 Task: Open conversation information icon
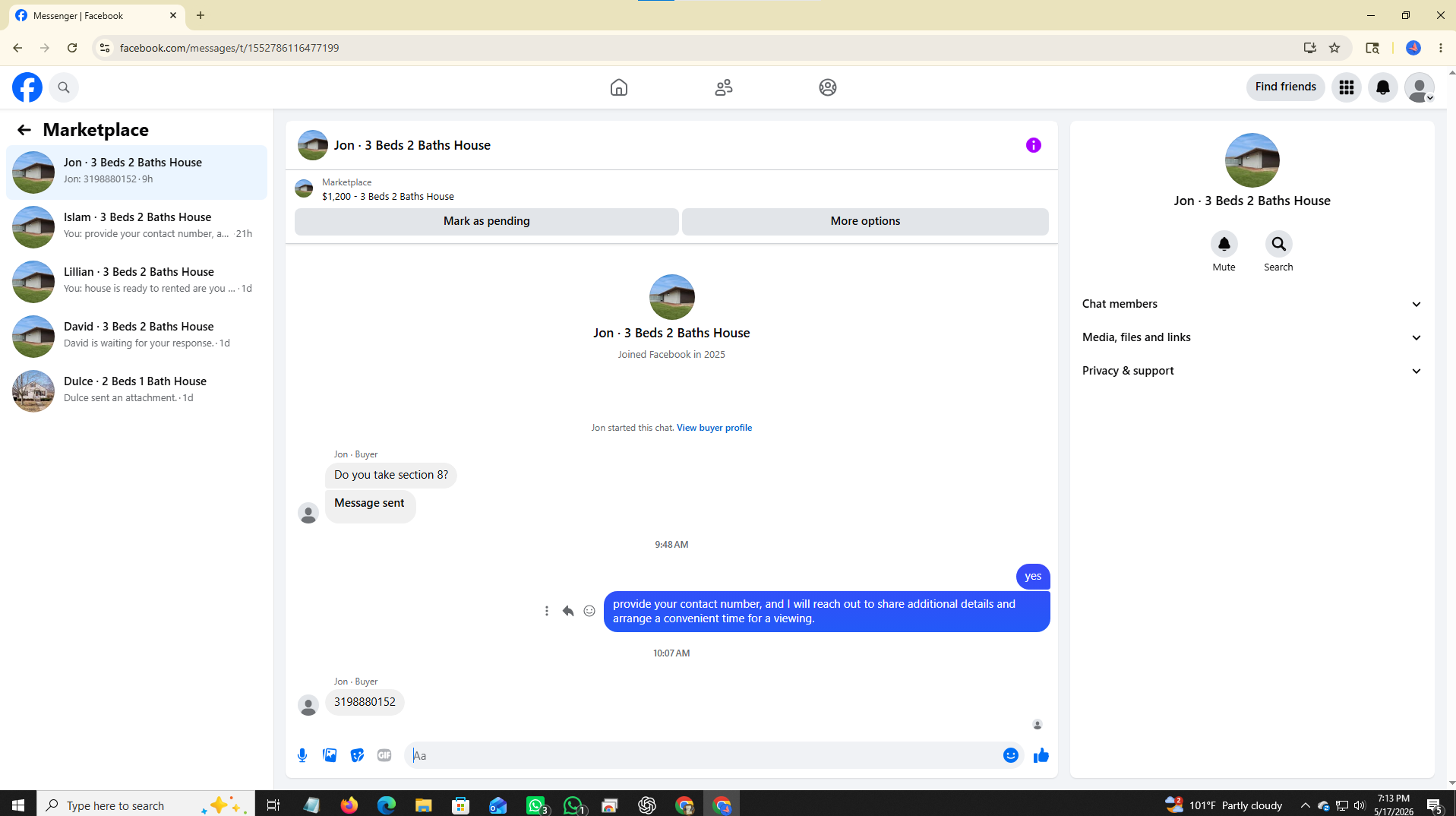1034,145
